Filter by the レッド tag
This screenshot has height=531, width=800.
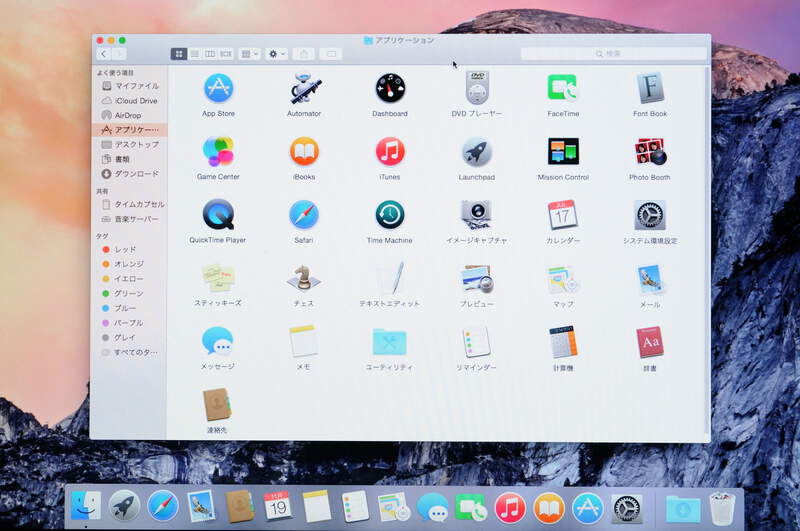[x=130, y=249]
